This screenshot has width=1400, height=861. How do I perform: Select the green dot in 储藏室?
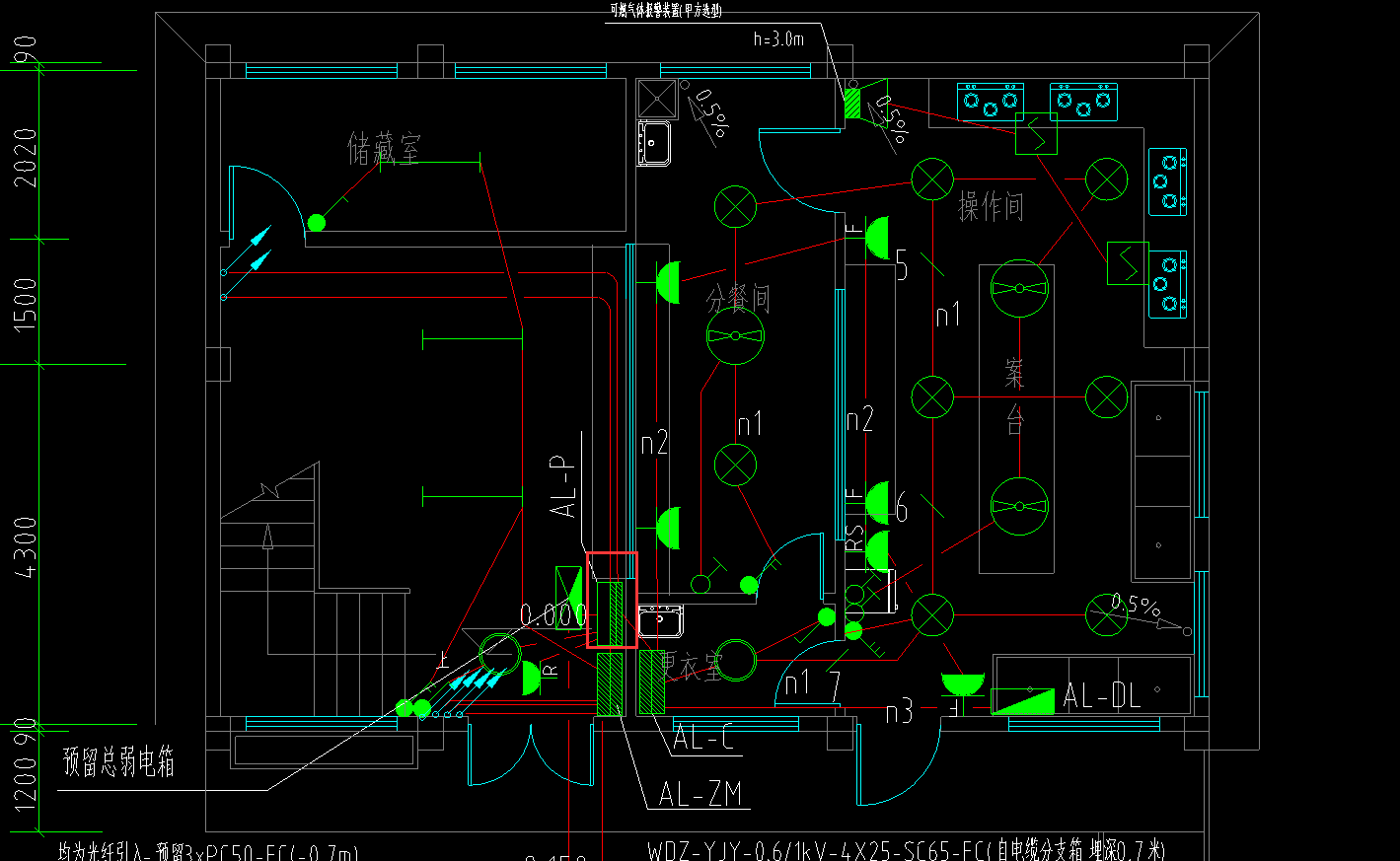316,223
